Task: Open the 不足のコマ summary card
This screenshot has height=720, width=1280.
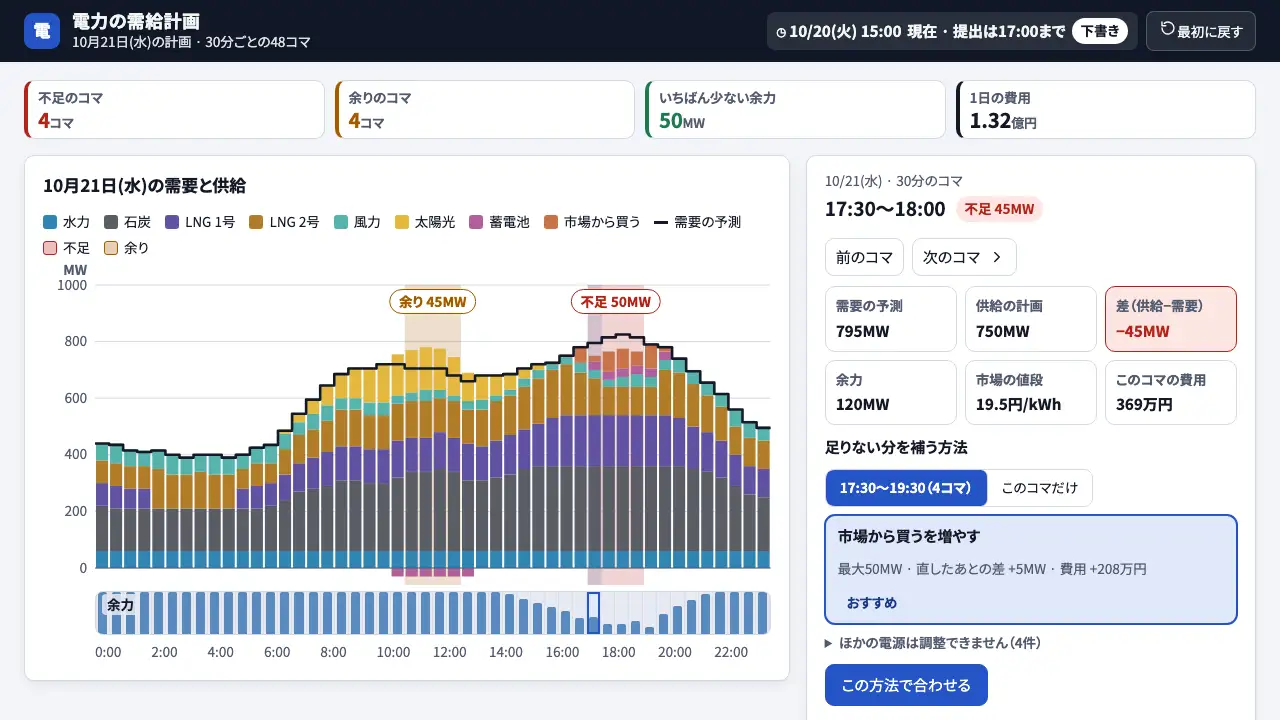Action: tap(174, 110)
